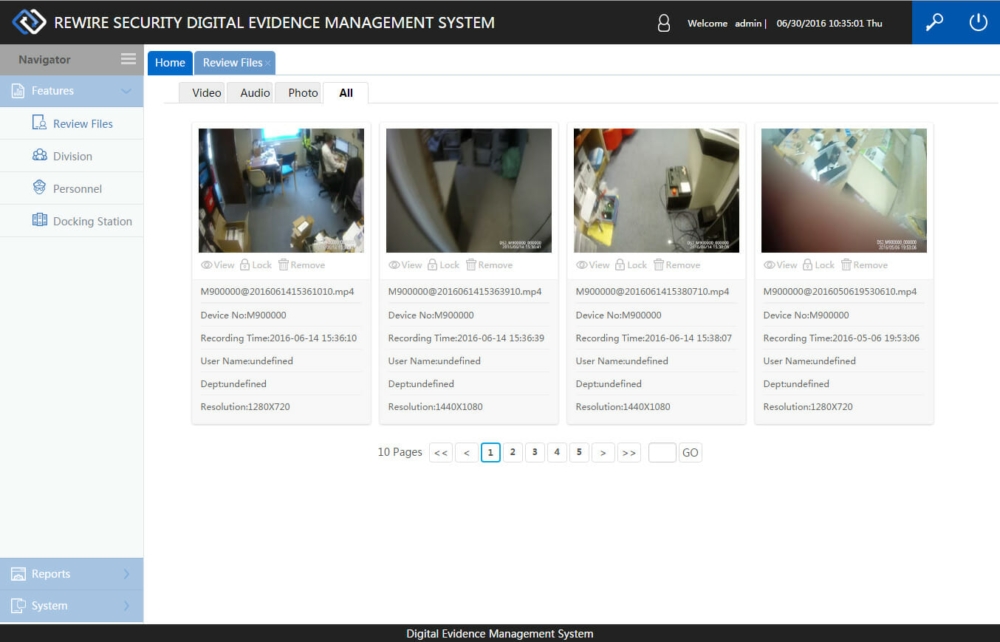Click the power logout icon
The height and width of the screenshot is (642, 1000).
[978, 22]
